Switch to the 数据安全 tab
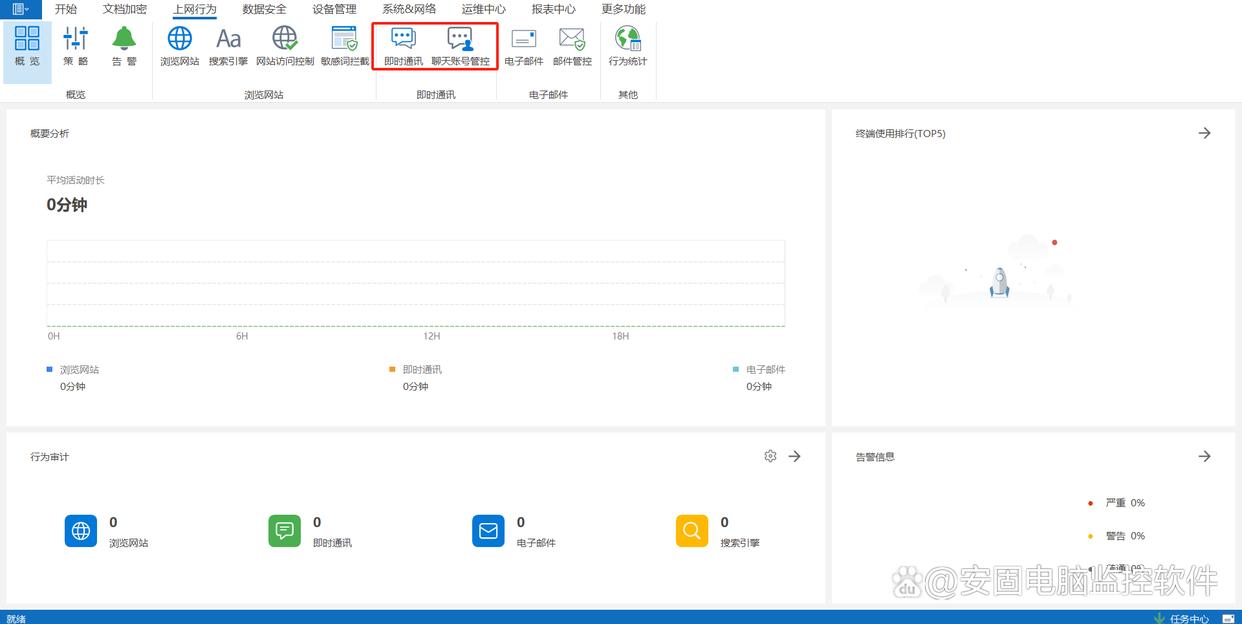The image size is (1242, 624). 264,9
